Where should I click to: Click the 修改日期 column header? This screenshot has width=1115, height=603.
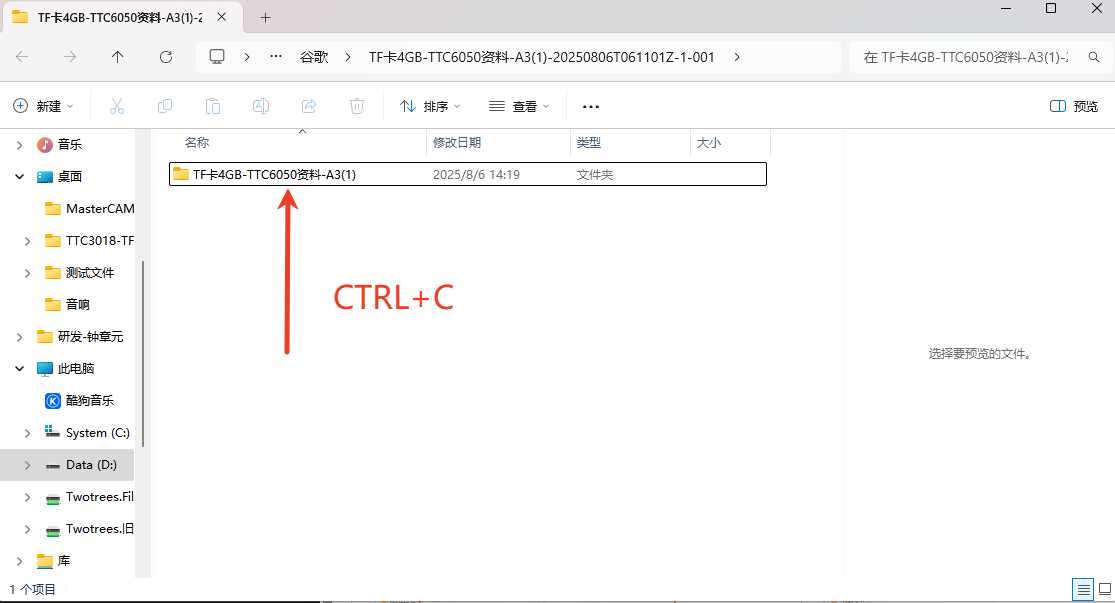(457, 143)
